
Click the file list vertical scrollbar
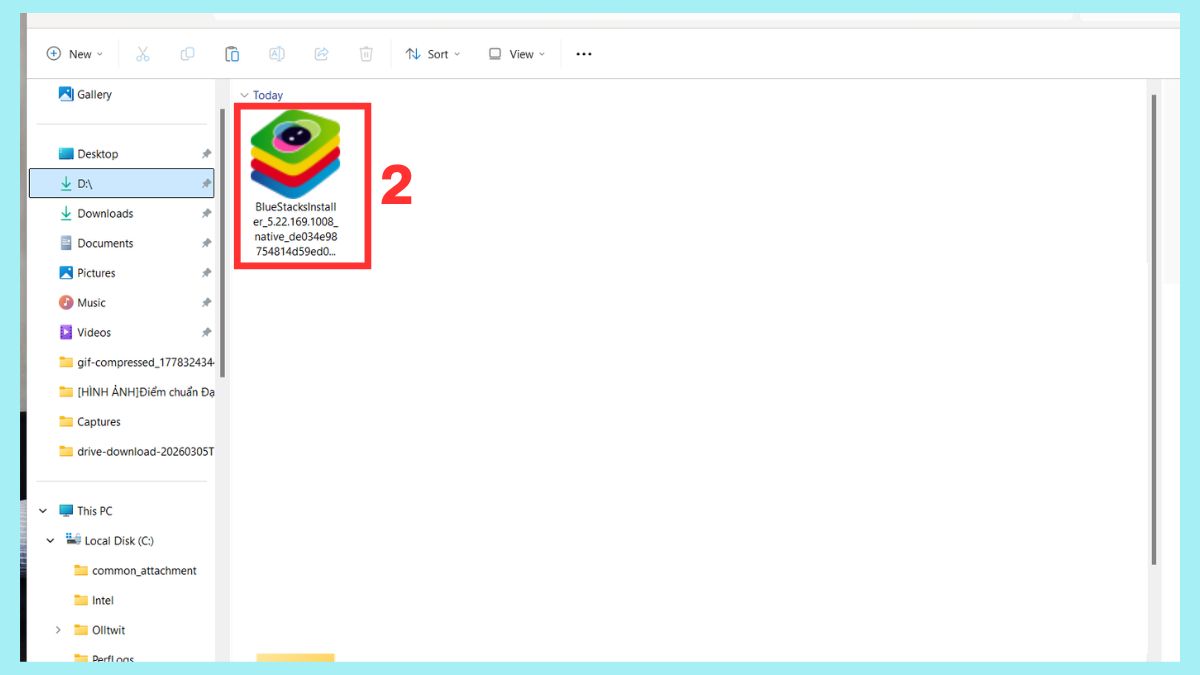click(x=1154, y=330)
